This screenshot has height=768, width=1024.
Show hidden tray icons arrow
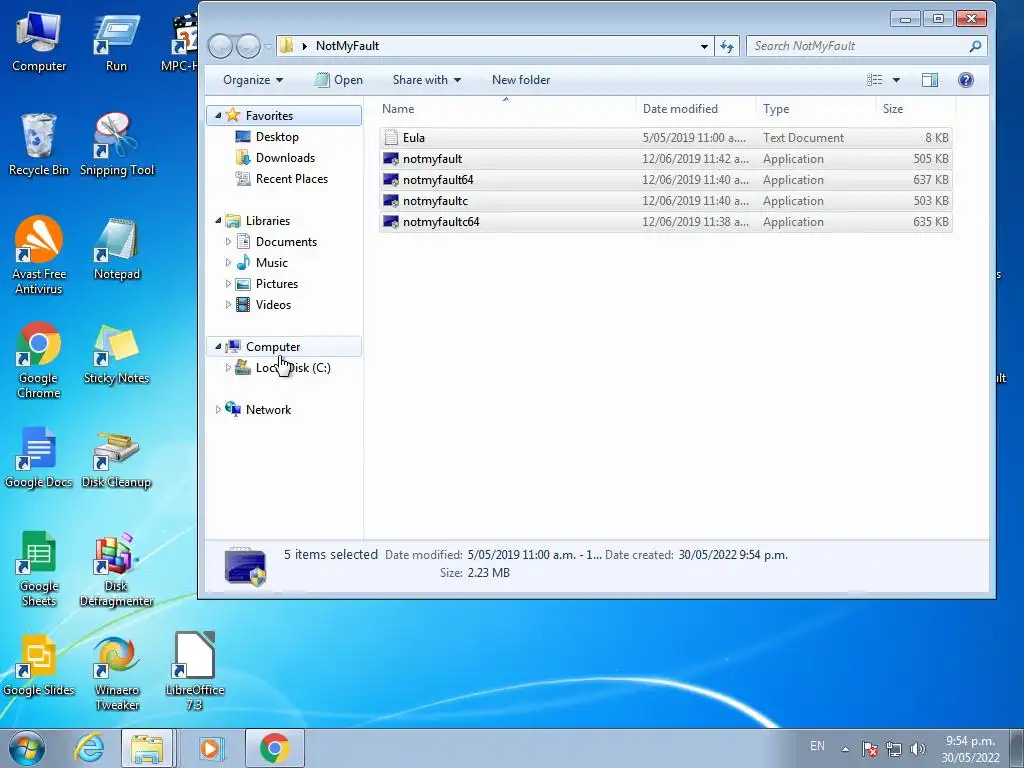[845, 749]
